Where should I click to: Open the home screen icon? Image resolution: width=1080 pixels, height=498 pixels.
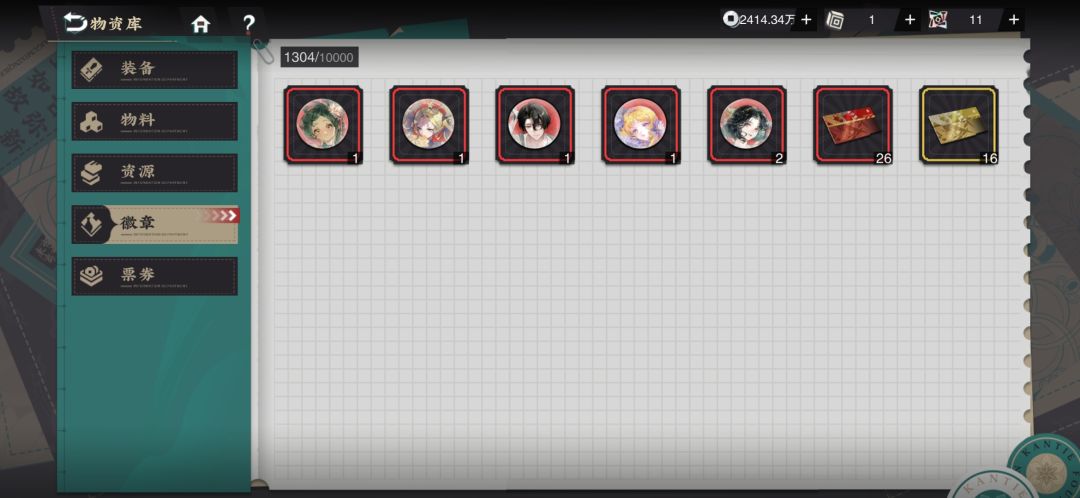tap(200, 24)
